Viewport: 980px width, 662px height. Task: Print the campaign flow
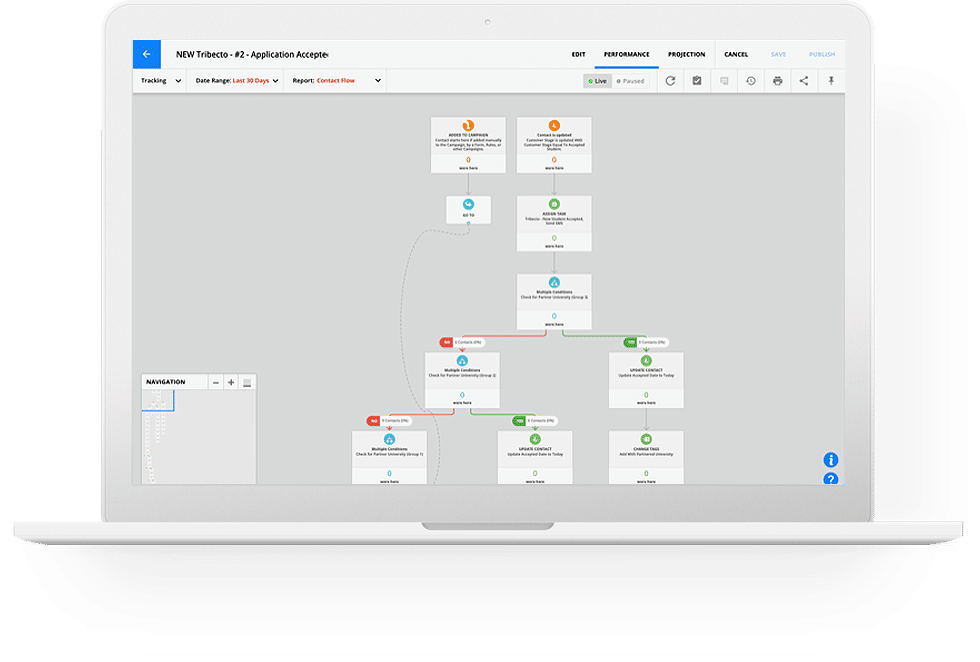pos(778,81)
